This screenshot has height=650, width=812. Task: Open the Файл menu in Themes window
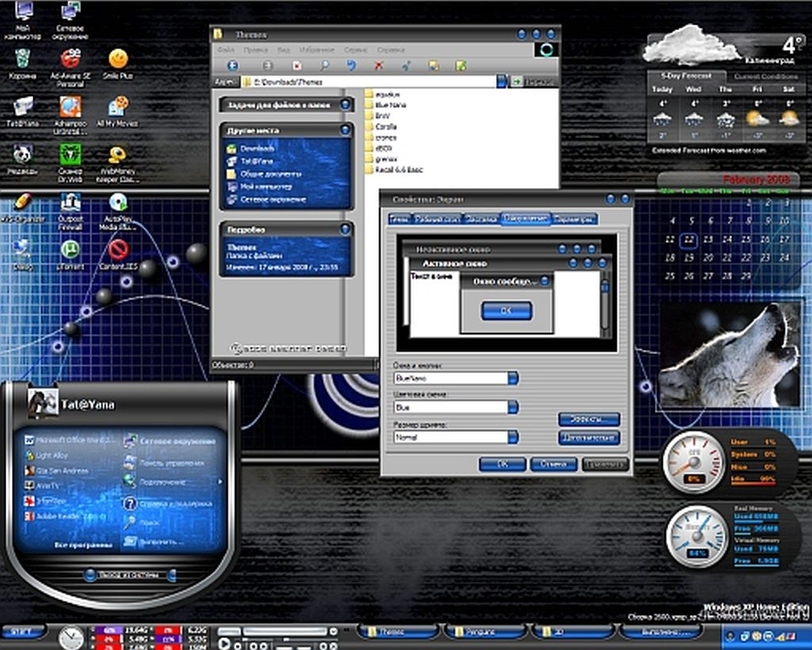225,50
